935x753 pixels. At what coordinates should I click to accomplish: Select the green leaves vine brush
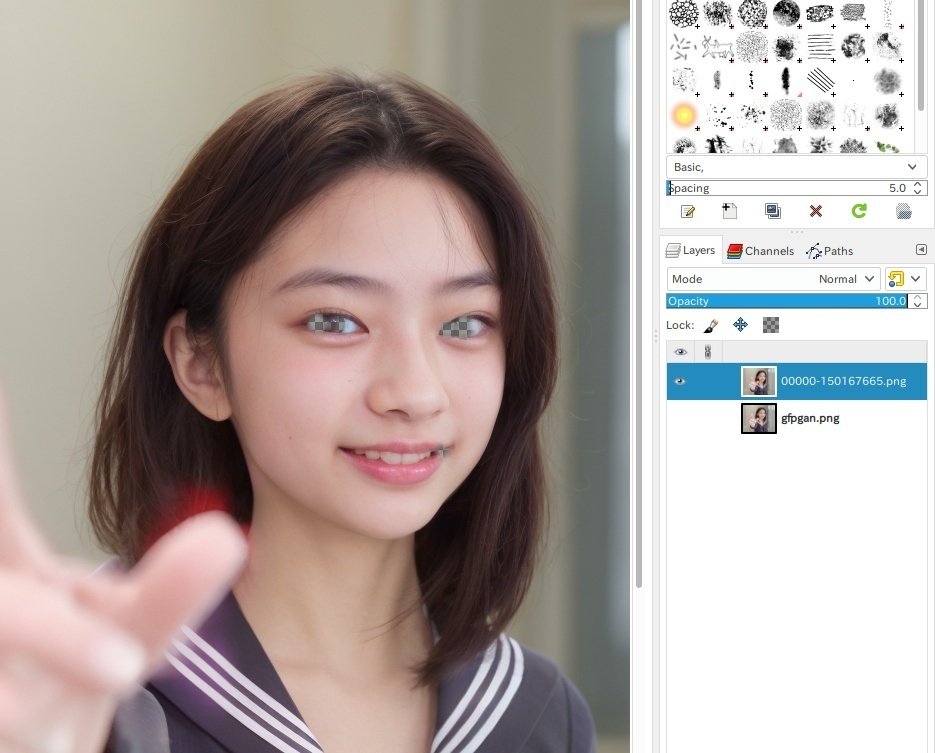(x=888, y=146)
